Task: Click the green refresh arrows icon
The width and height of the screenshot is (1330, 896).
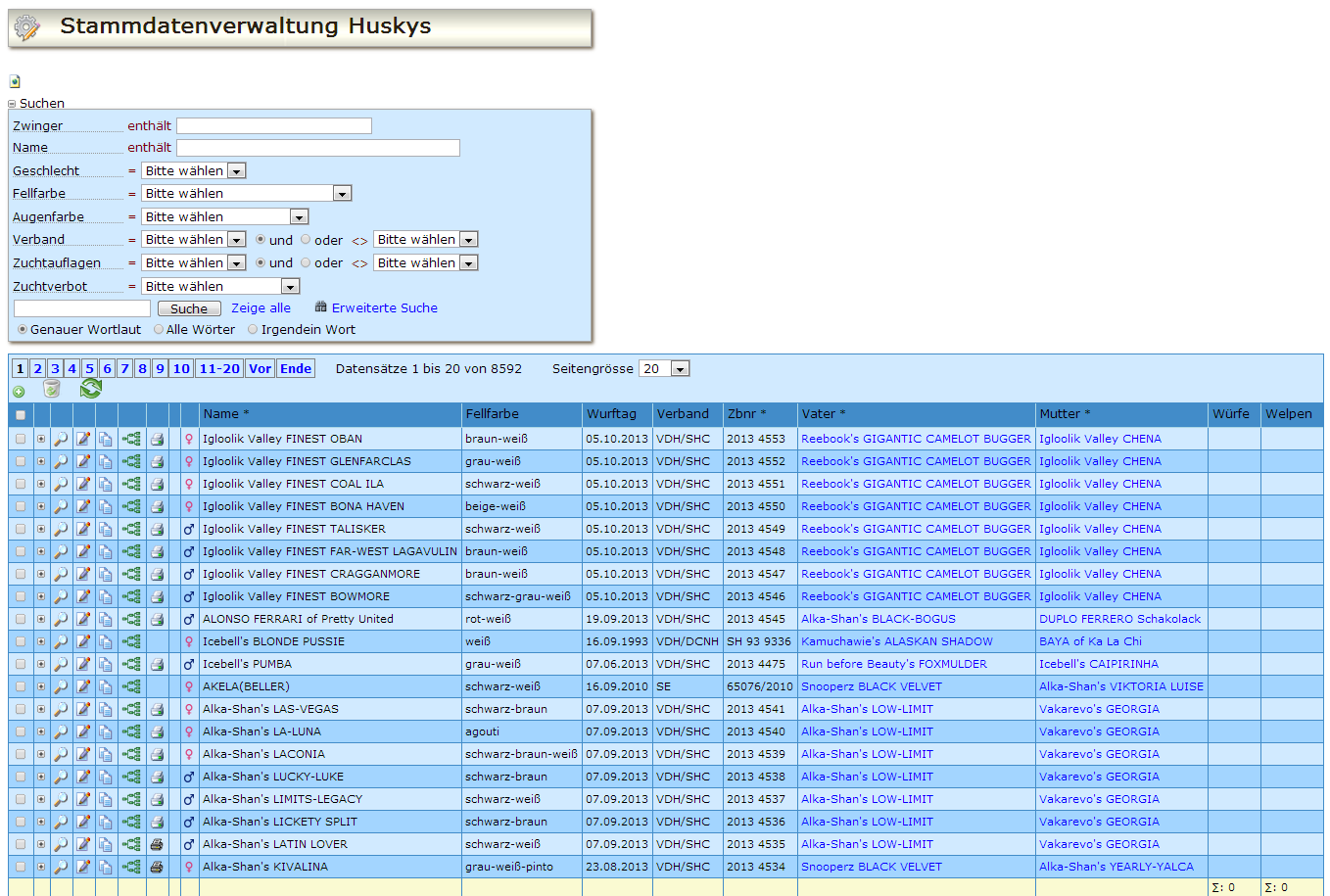Action: (91, 389)
